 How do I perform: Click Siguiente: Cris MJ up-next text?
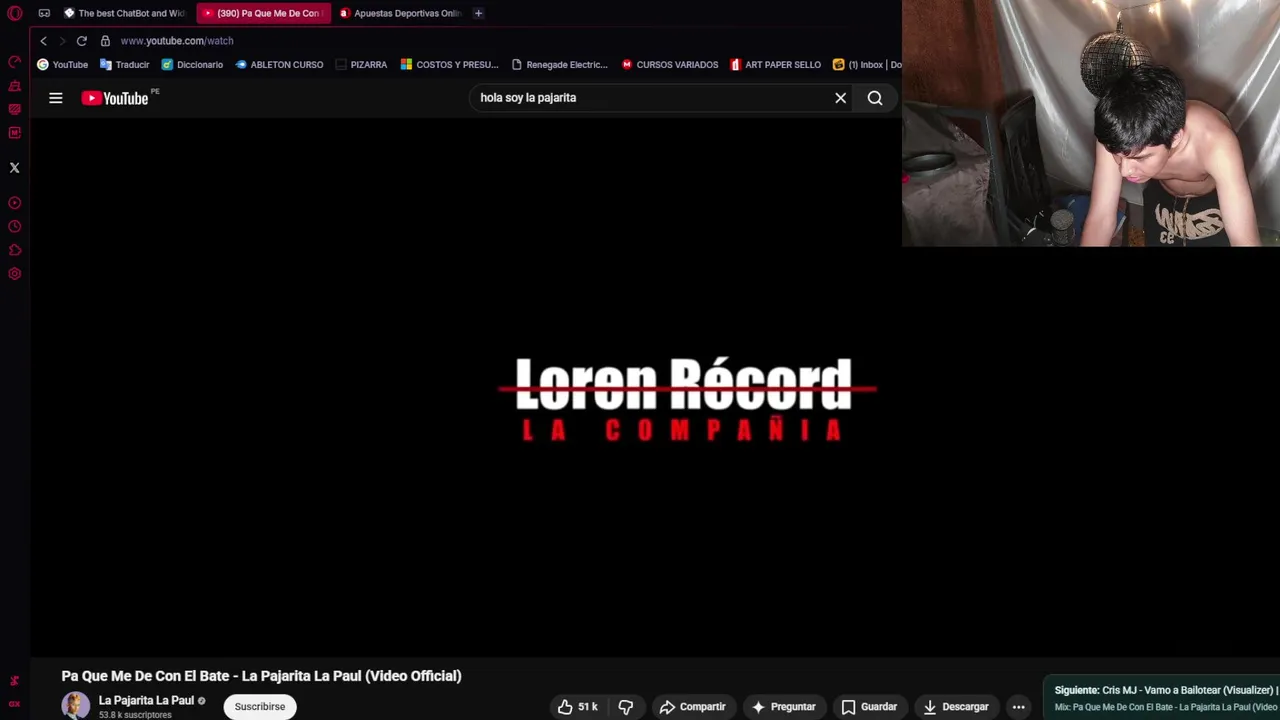[x=1165, y=690]
